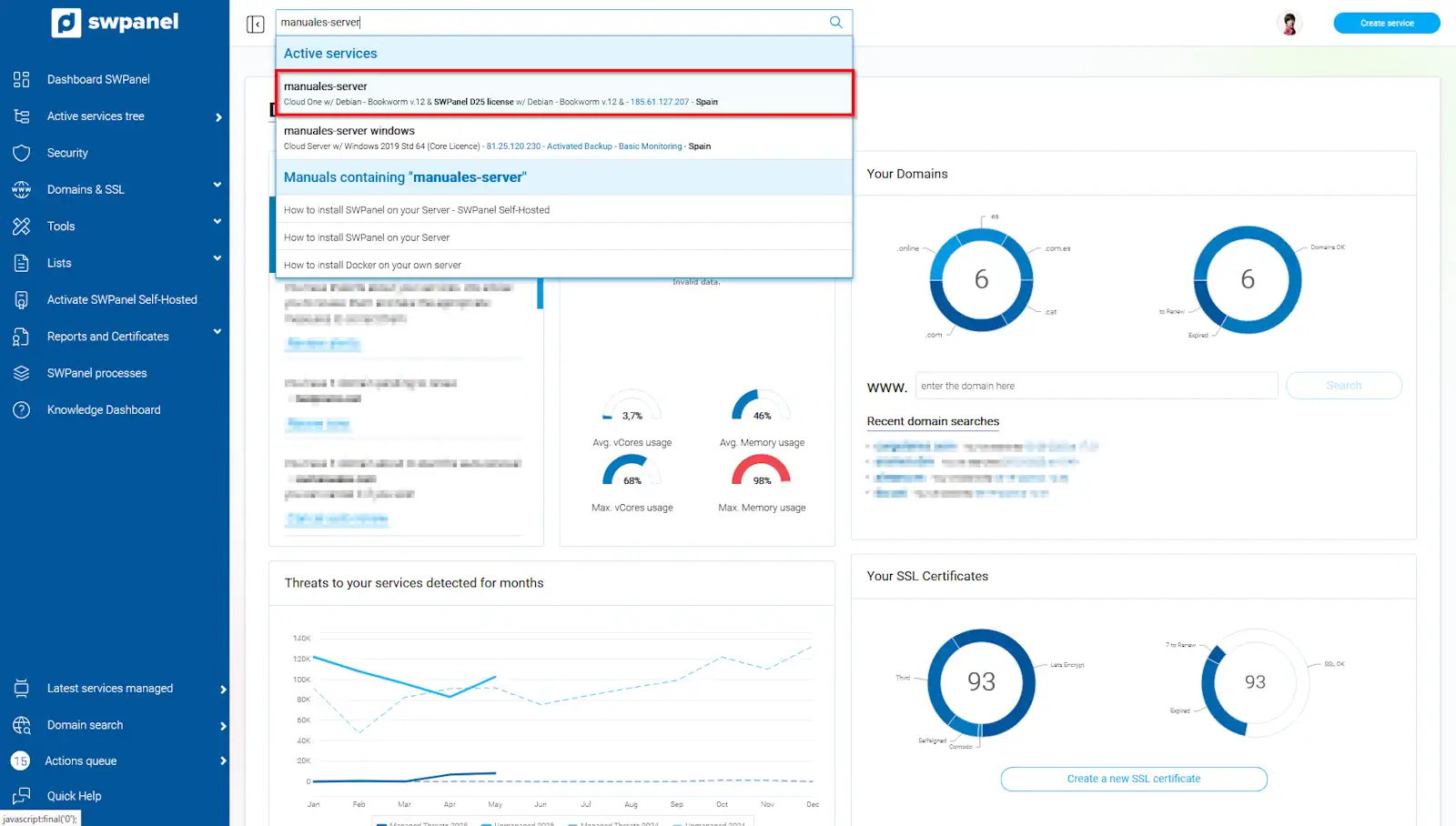
Task: Click the Active services heading in results
Action: (330, 54)
